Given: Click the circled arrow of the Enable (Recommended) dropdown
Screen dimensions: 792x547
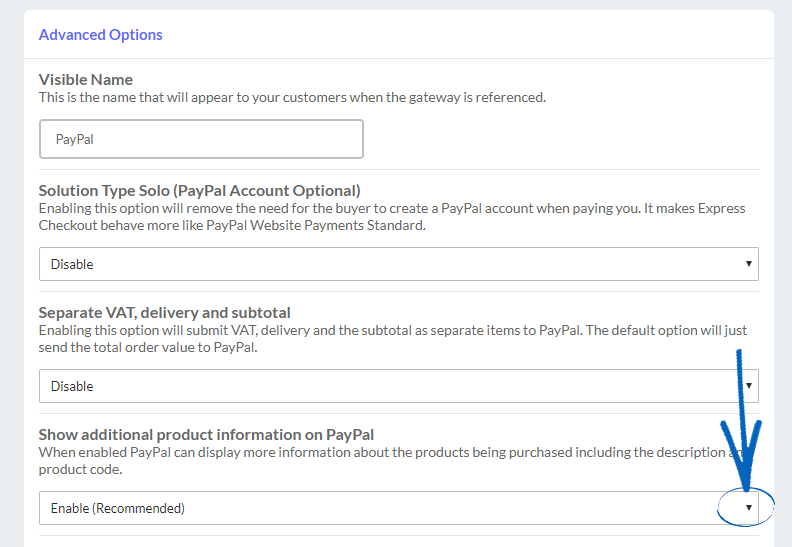Looking at the screenshot, I should [x=748, y=508].
